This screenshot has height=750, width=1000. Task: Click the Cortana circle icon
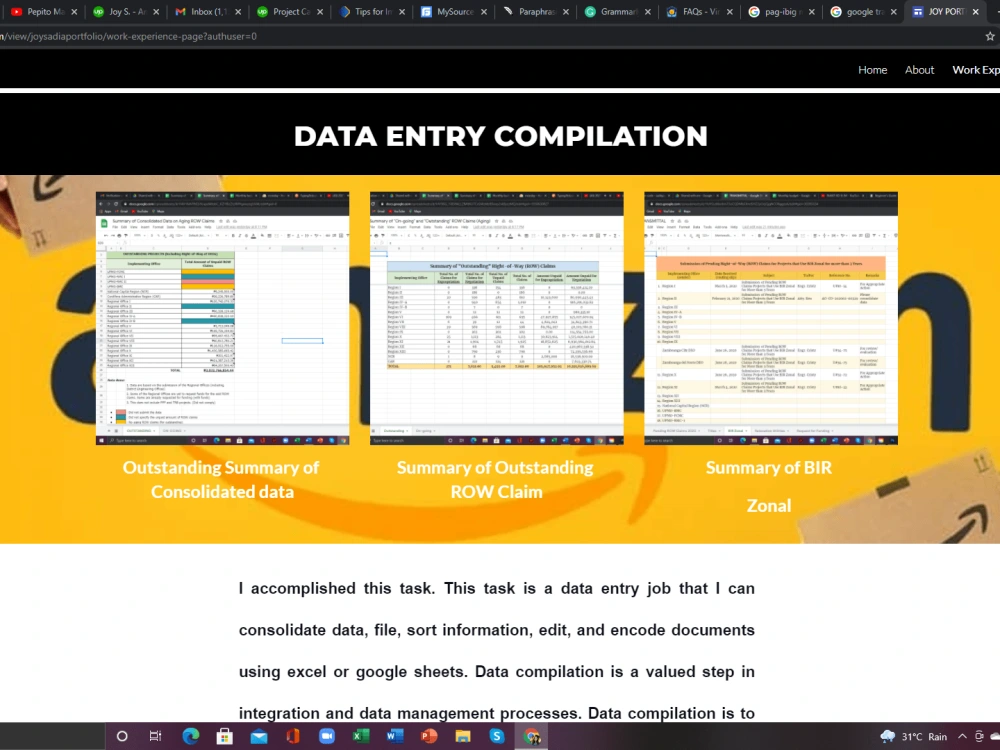[122, 737]
